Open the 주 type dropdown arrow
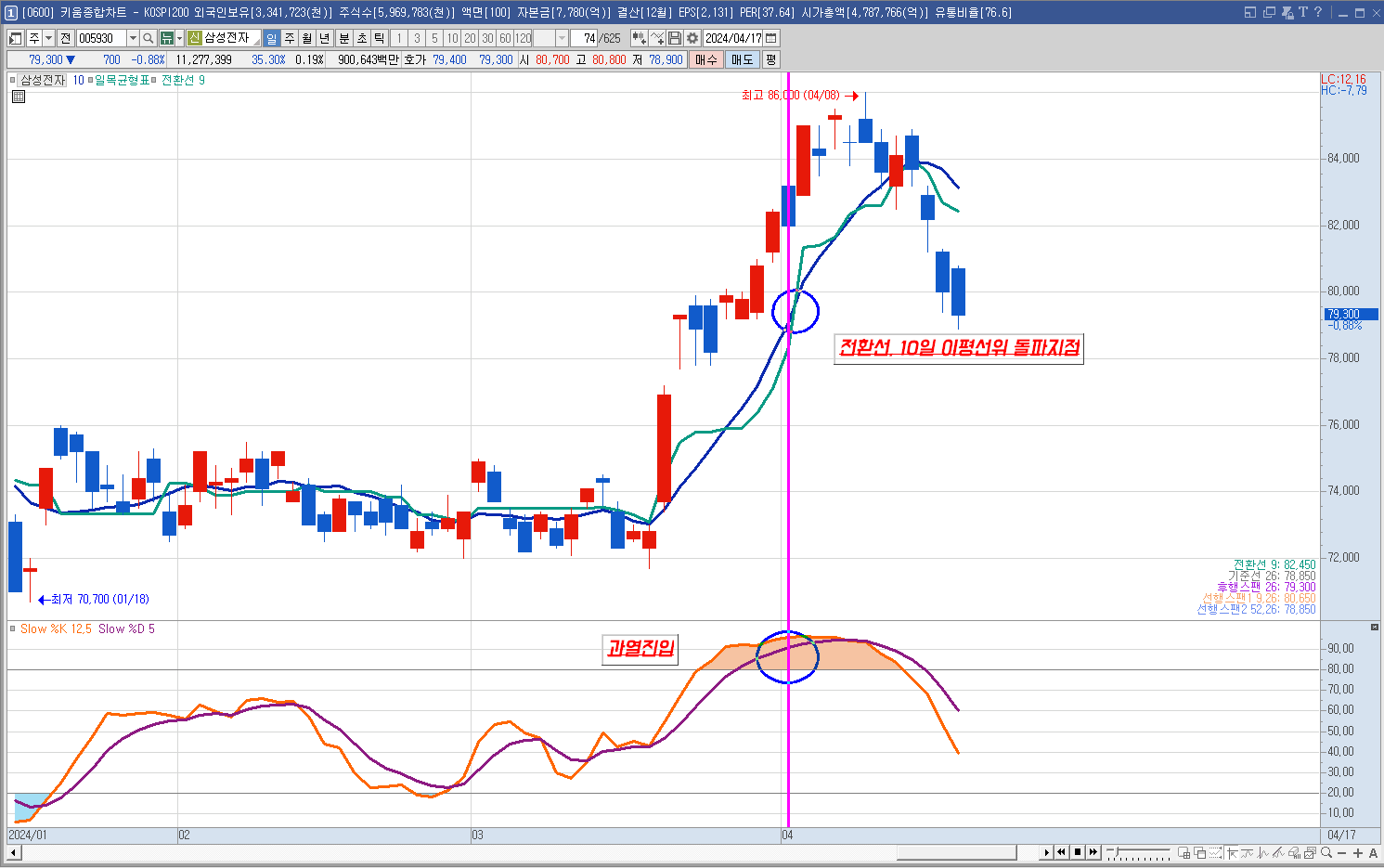 point(48,38)
